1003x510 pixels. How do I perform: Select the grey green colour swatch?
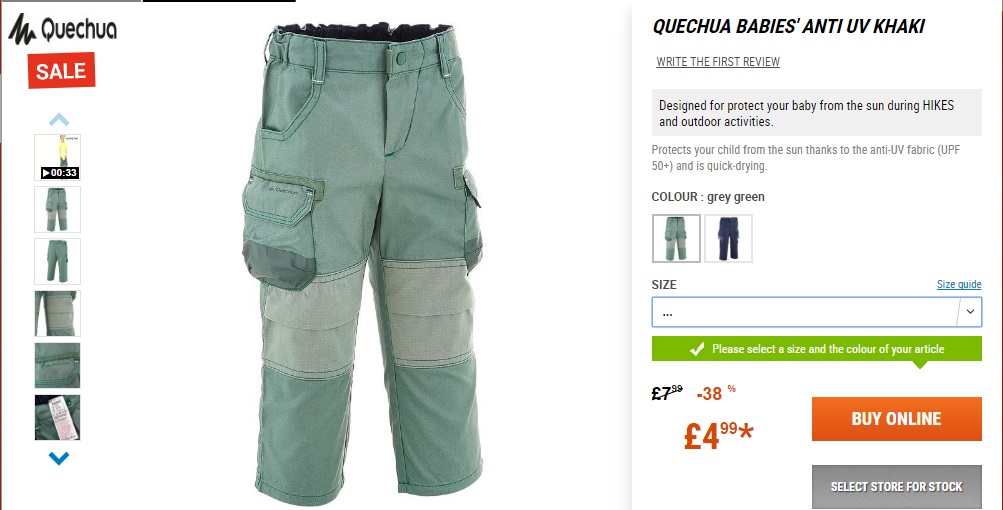coord(676,238)
